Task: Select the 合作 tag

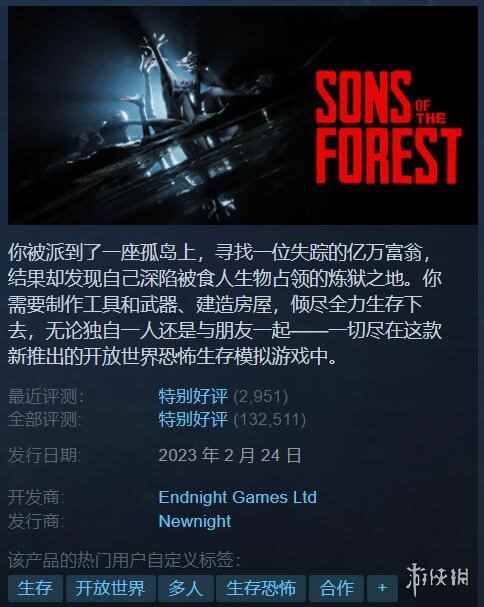Action: click(x=336, y=588)
